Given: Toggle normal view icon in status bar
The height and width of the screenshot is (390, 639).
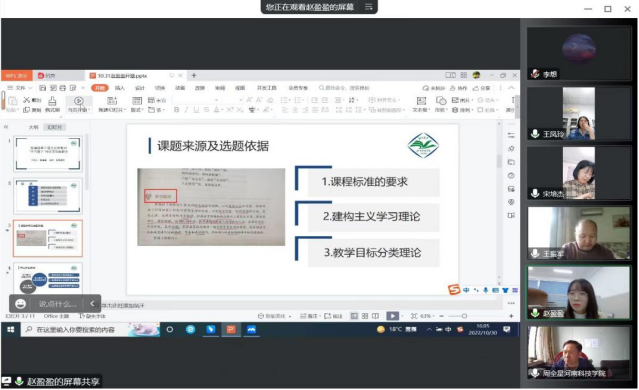Looking at the screenshot, I should 354,316.
